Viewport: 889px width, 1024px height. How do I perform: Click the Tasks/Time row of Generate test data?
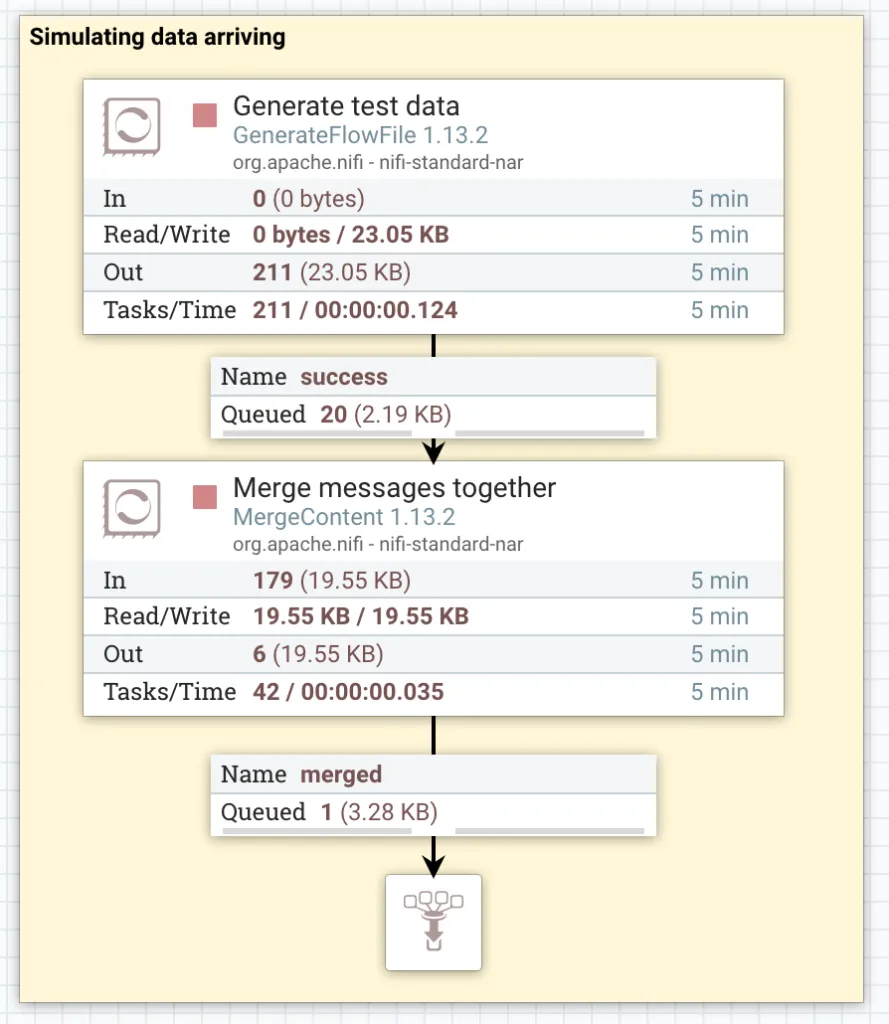click(x=433, y=310)
